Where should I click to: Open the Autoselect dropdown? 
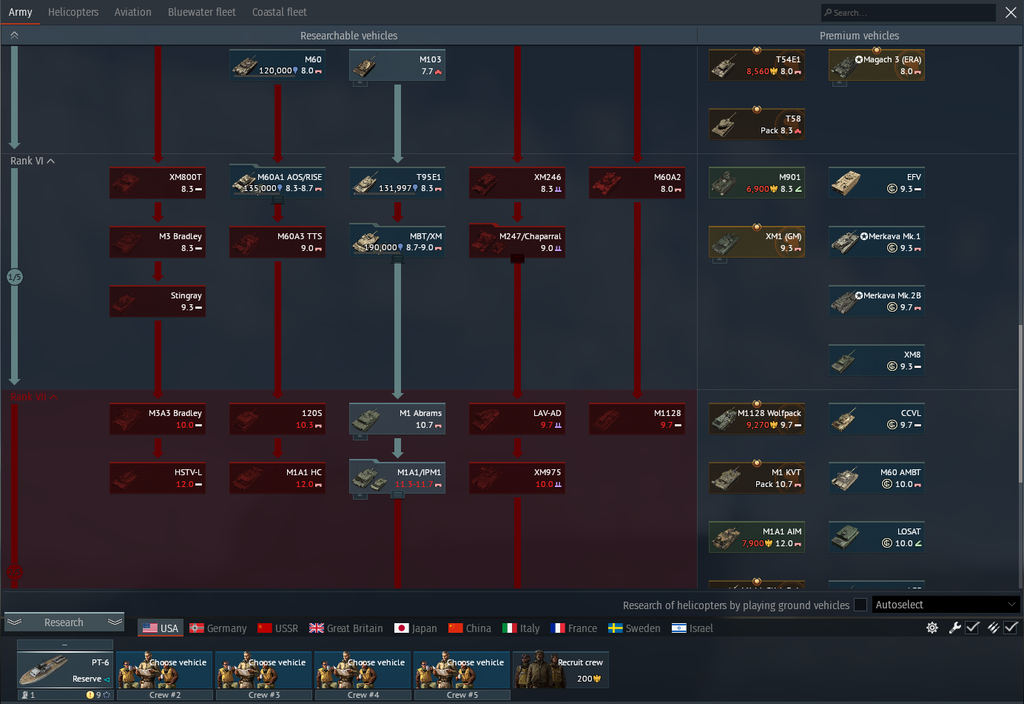pyautogui.click(x=945, y=605)
